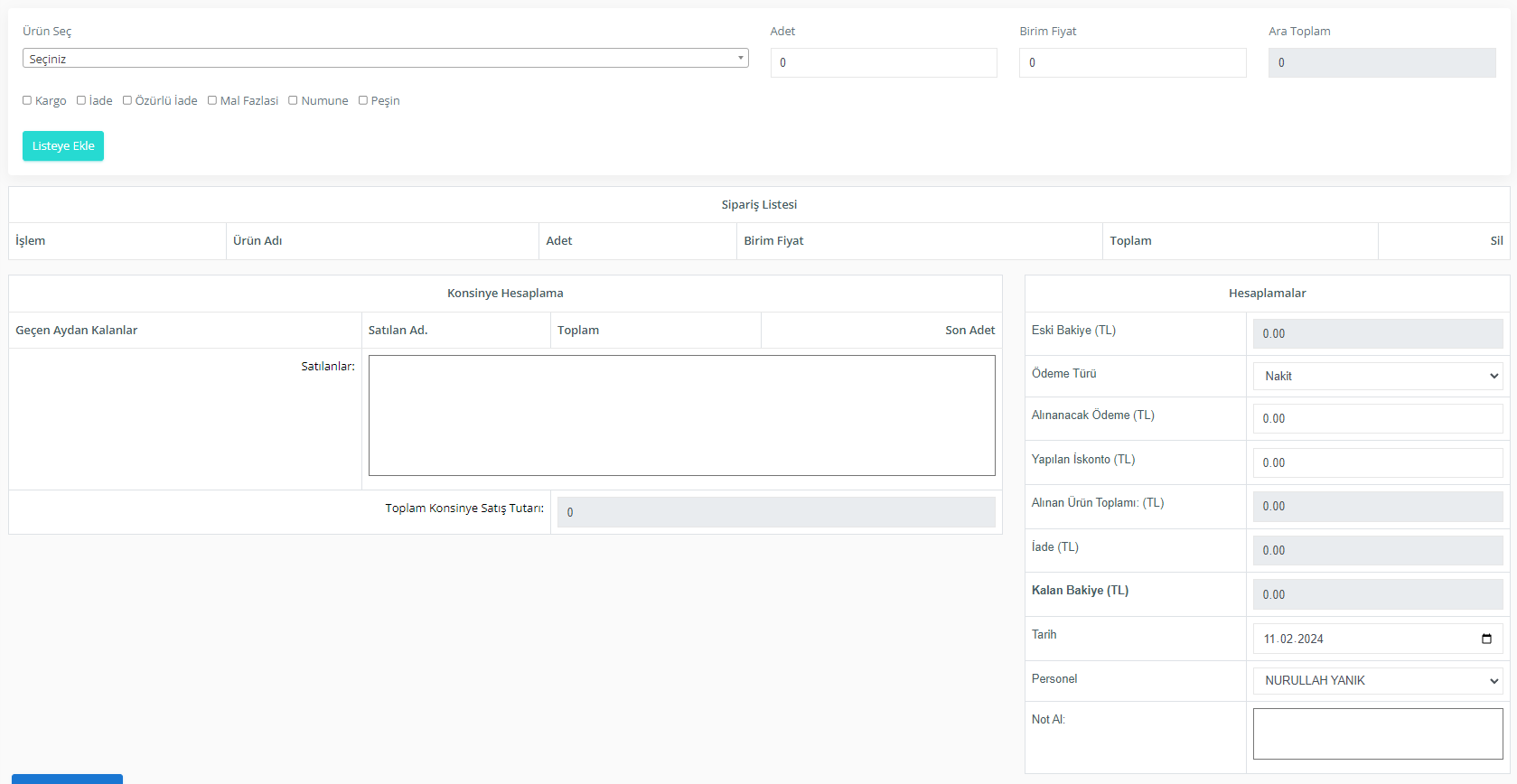The height and width of the screenshot is (784, 1517).
Task: Open the calendar picker in Tarih field
Action: pos(1486,639)
